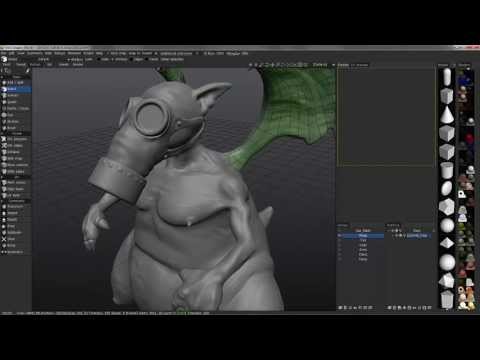Select the open cylinder cup primitive thumbnail
This screenshot has height=360, width=480.
click(x=447, y=170)
